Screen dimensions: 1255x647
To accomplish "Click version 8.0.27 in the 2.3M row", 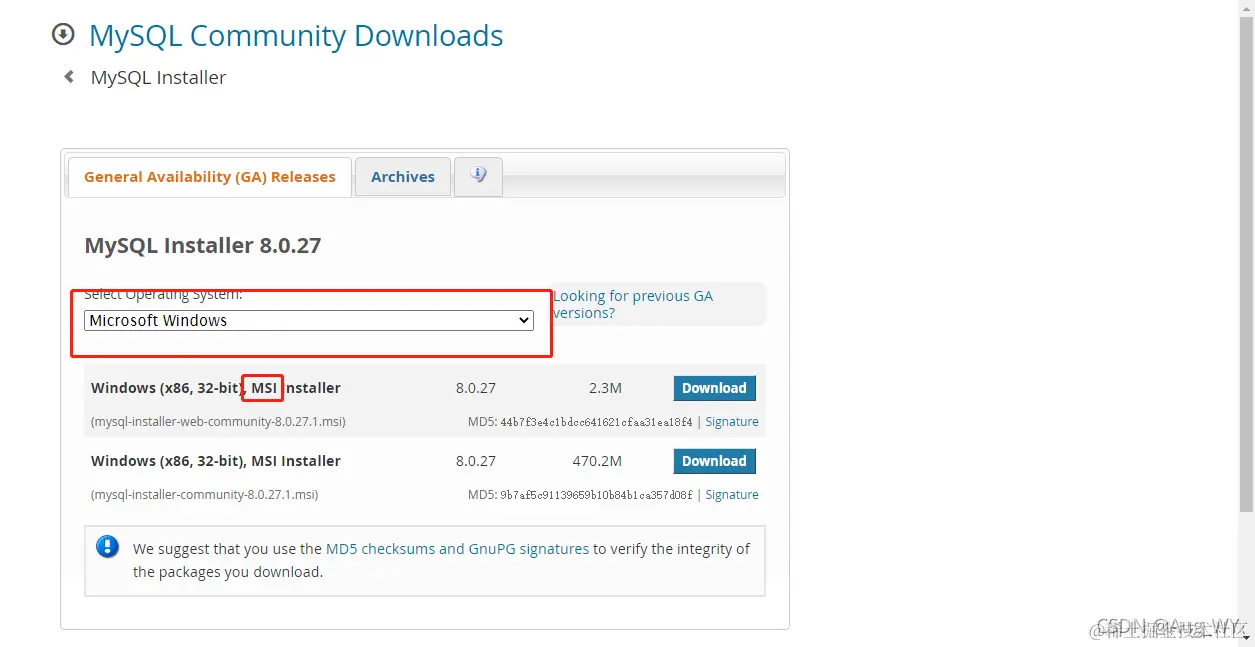I will (x=476, y=388).
